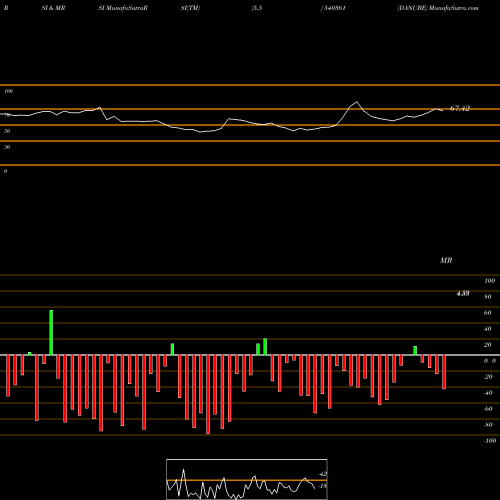Click the RSI line peak near right side
The width and height of the screenshot is (500, 500).
pos(357,102)
